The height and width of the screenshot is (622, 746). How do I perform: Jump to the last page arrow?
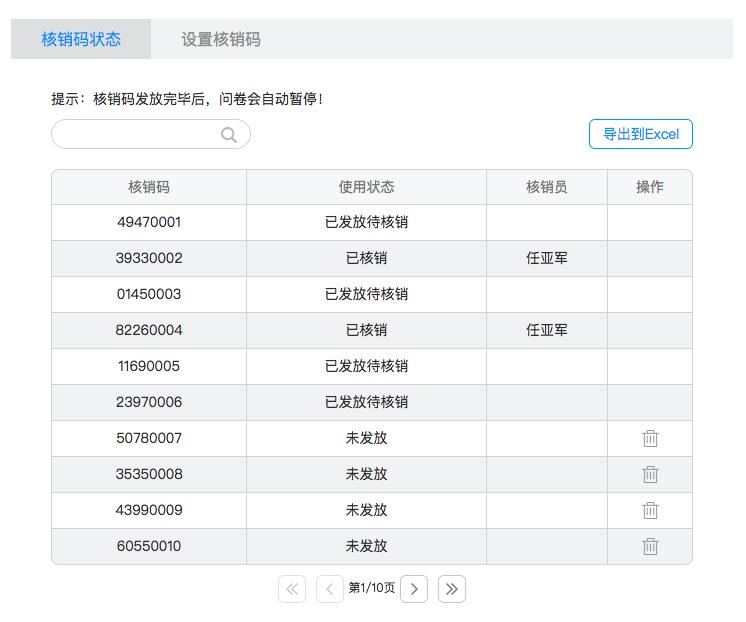point(452,589)
